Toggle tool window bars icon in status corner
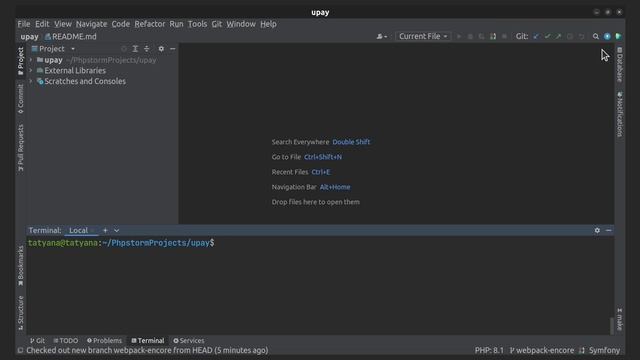This screenshot has height=360, width=640. [x=20, y=350]
